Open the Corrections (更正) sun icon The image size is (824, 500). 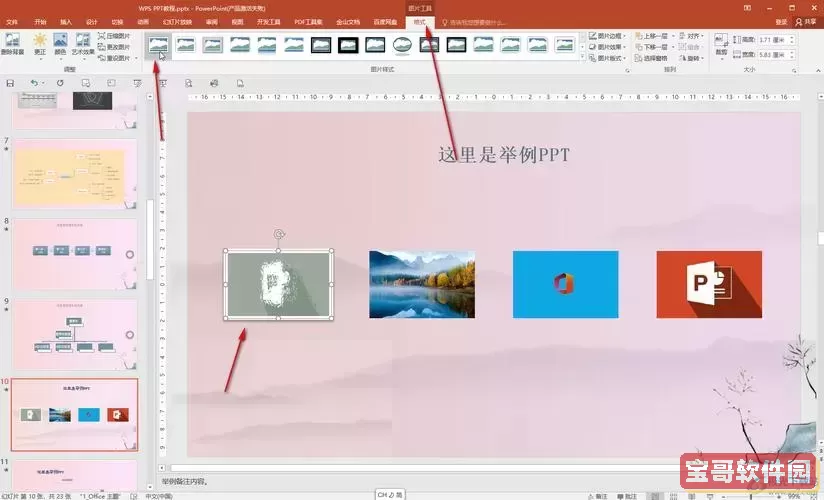click(x=40, y=44)
